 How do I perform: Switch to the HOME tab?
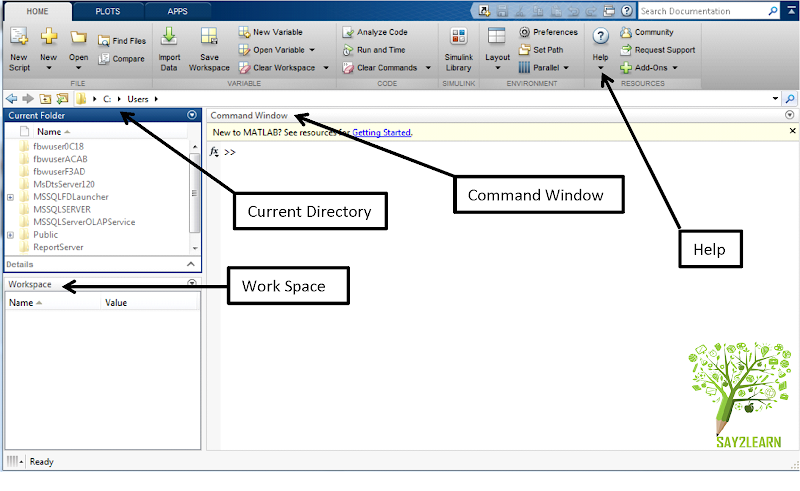(37, 11)
